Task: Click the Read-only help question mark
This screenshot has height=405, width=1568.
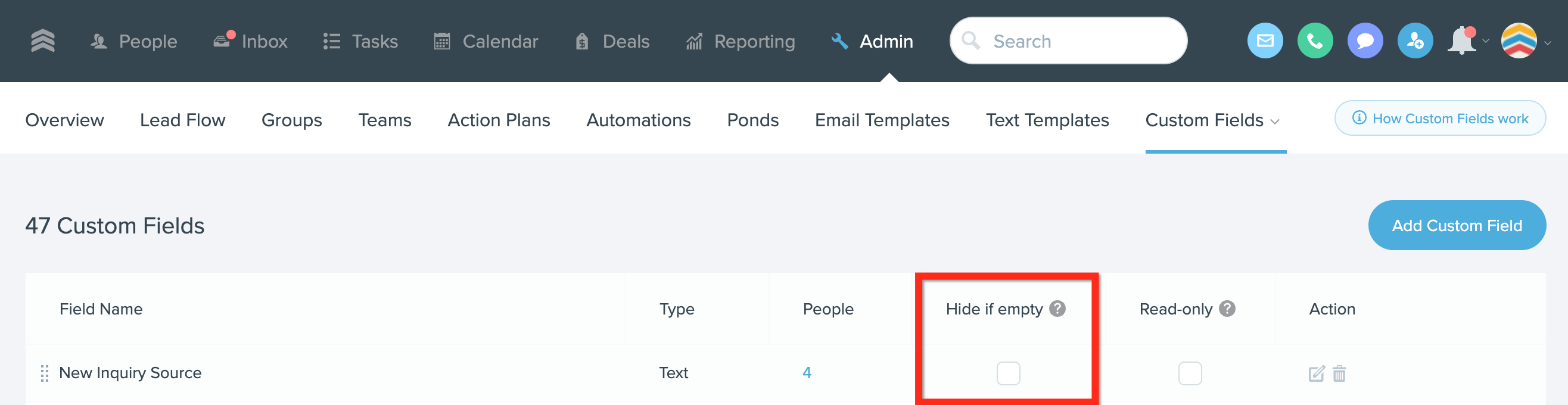Action: pos(1228,309)
